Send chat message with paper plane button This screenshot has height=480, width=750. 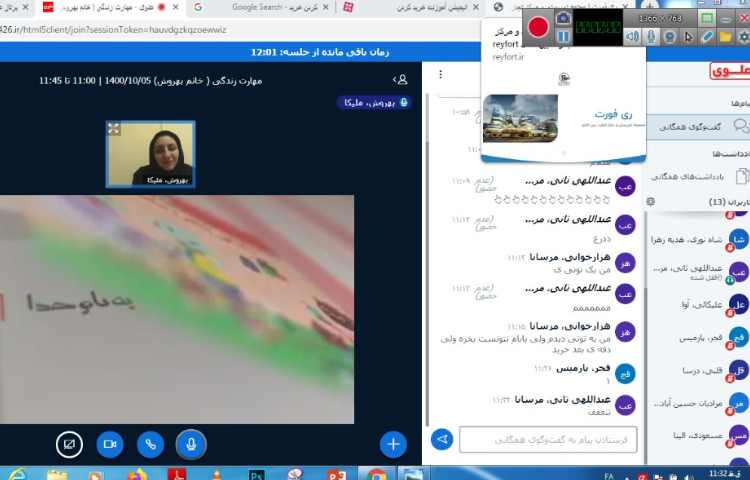(x=442, y=439)
